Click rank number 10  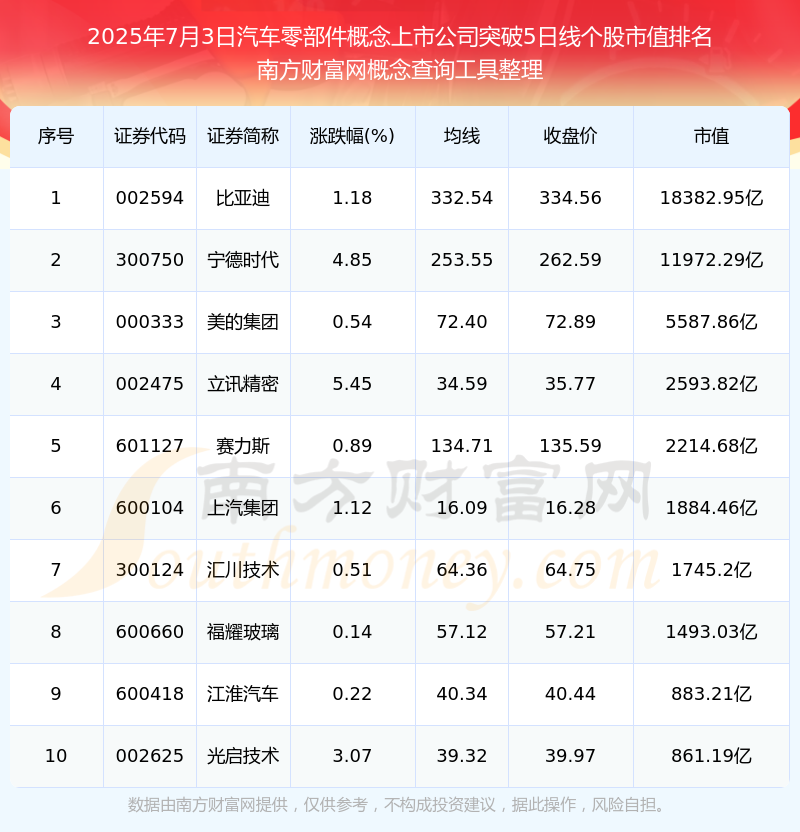tap(56, 756)
